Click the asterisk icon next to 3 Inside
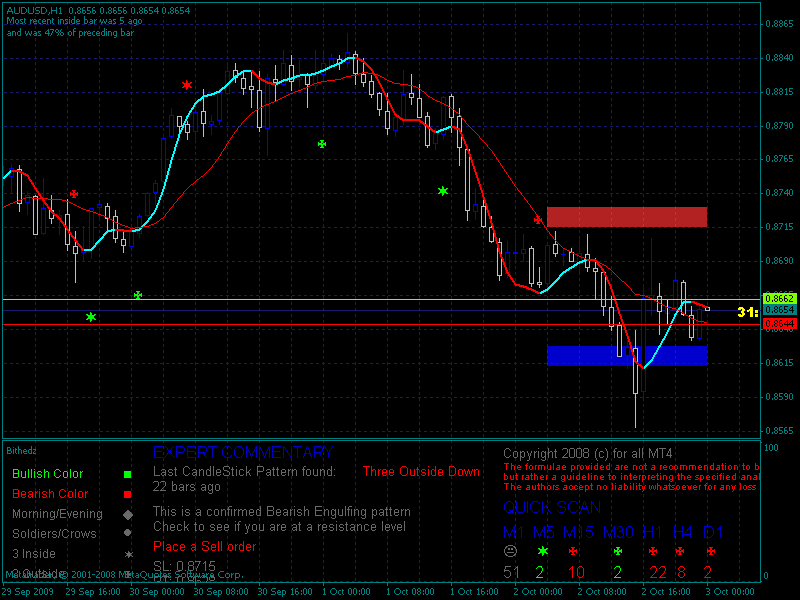This screenshot has width=800, height=600. click(129, 554)
